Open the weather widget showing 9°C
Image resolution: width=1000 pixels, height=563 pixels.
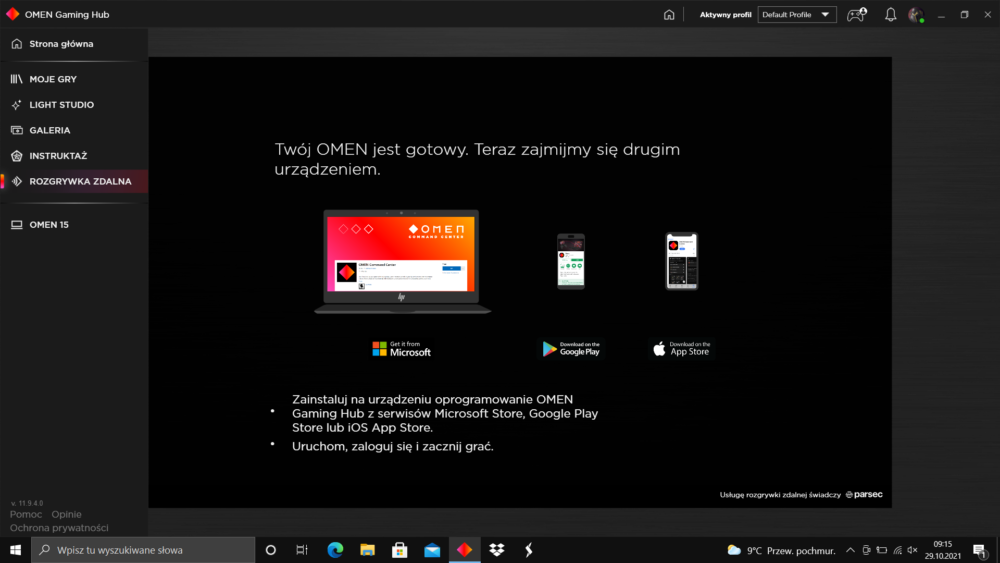point(781,550)
